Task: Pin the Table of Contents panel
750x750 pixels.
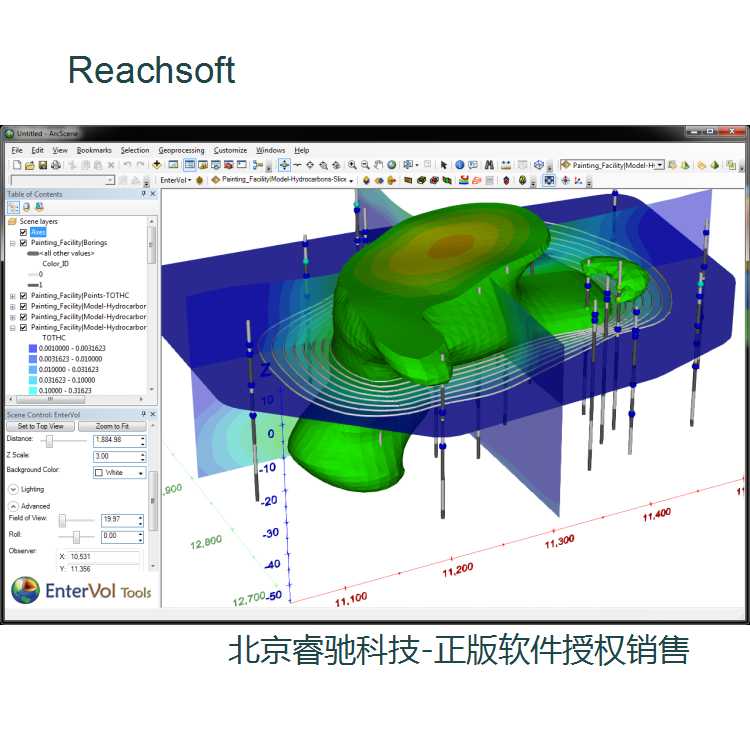Action: [x=143, y=194]
